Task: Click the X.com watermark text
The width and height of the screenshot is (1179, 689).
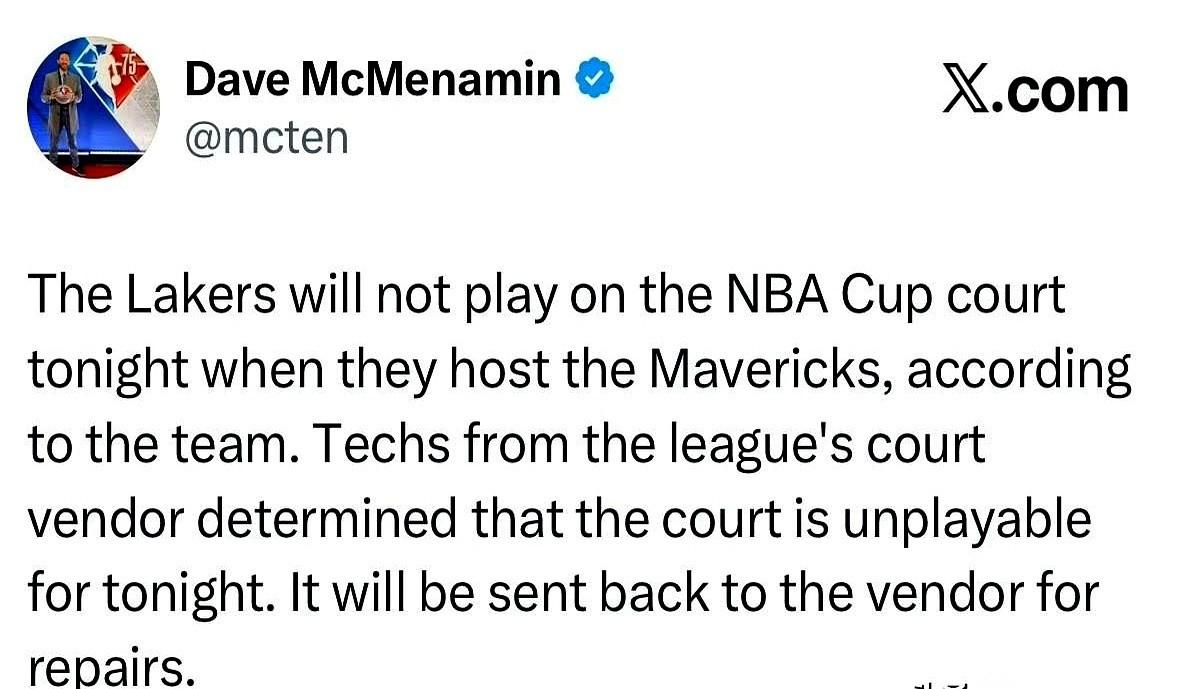Action: [1035, 91]
